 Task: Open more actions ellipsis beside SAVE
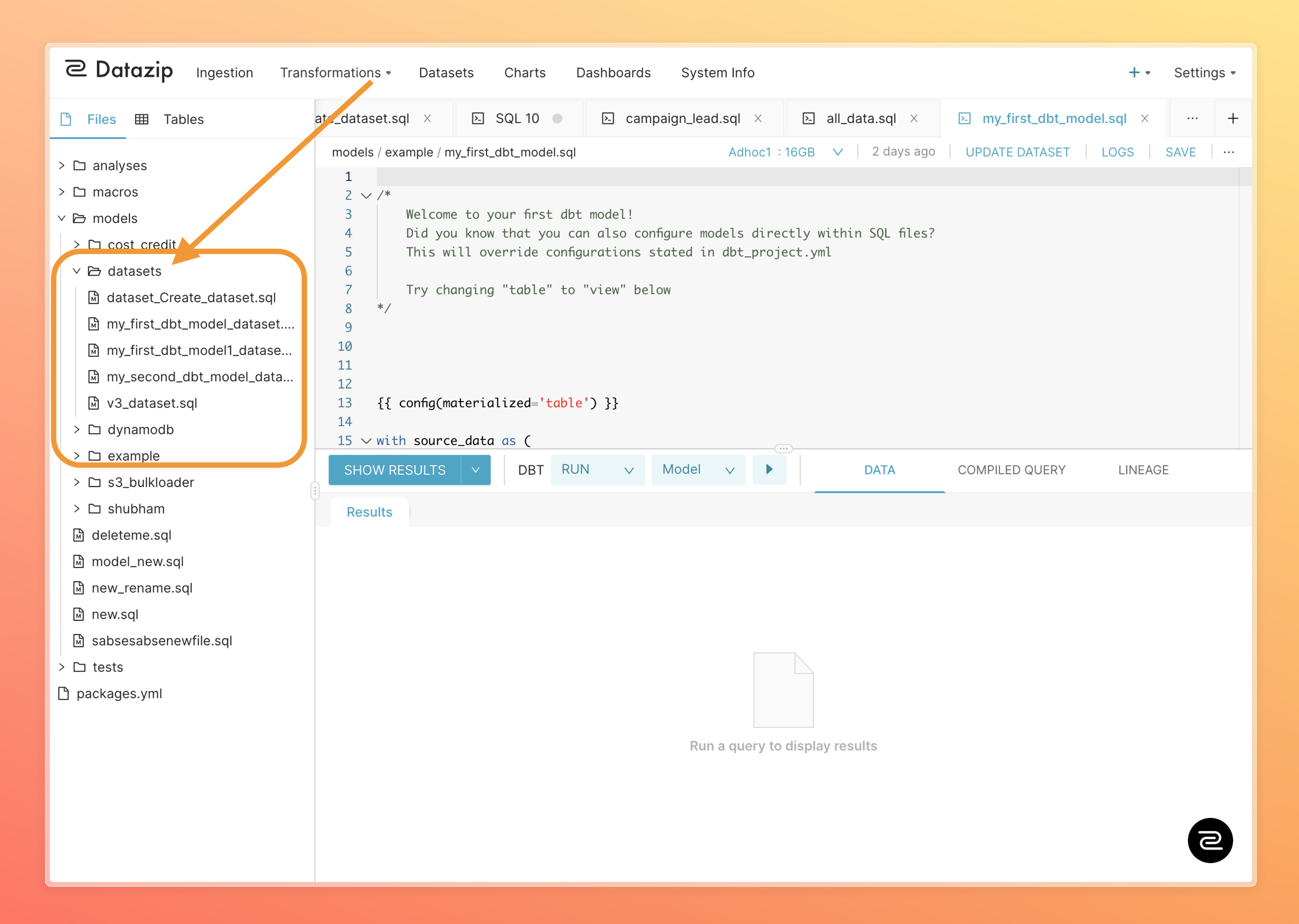[1229, 152]
